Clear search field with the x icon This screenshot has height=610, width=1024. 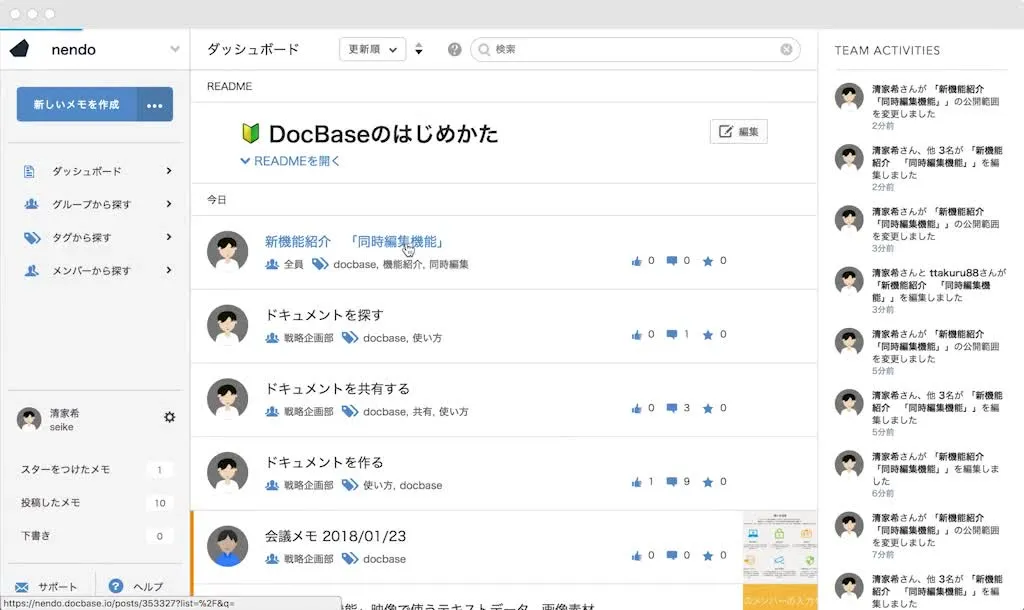(x=786, y=49)
